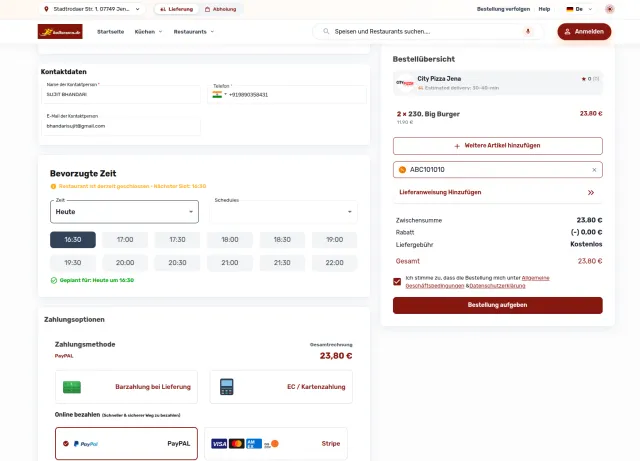Select the 18:30 time slot
Image resolution: width=640 pixels, height=461 pixels.
click(x=282, y=240)
